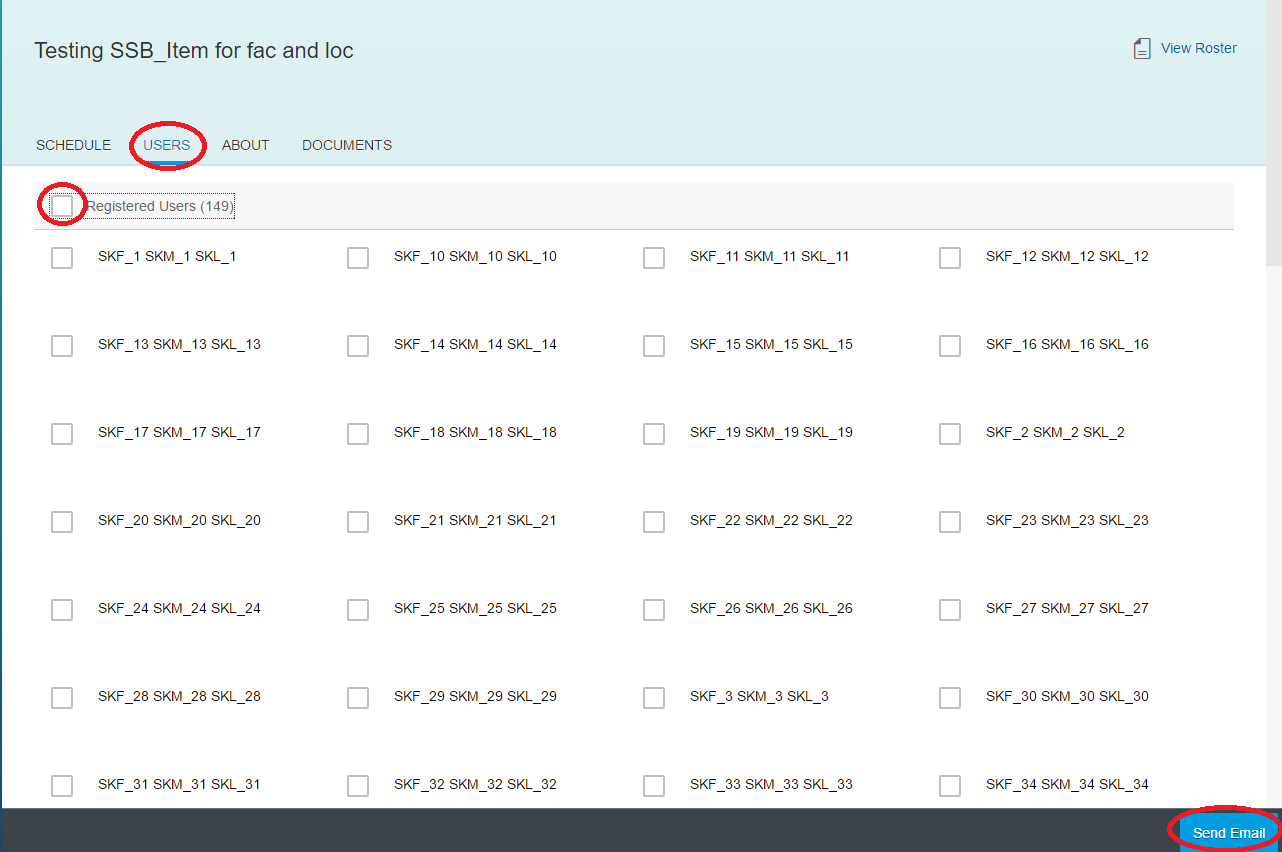Tick the SKF_11 SKM_11 SKL_11 checkbox
Screen dimensions: 1282x852
[x=654, y=258]
